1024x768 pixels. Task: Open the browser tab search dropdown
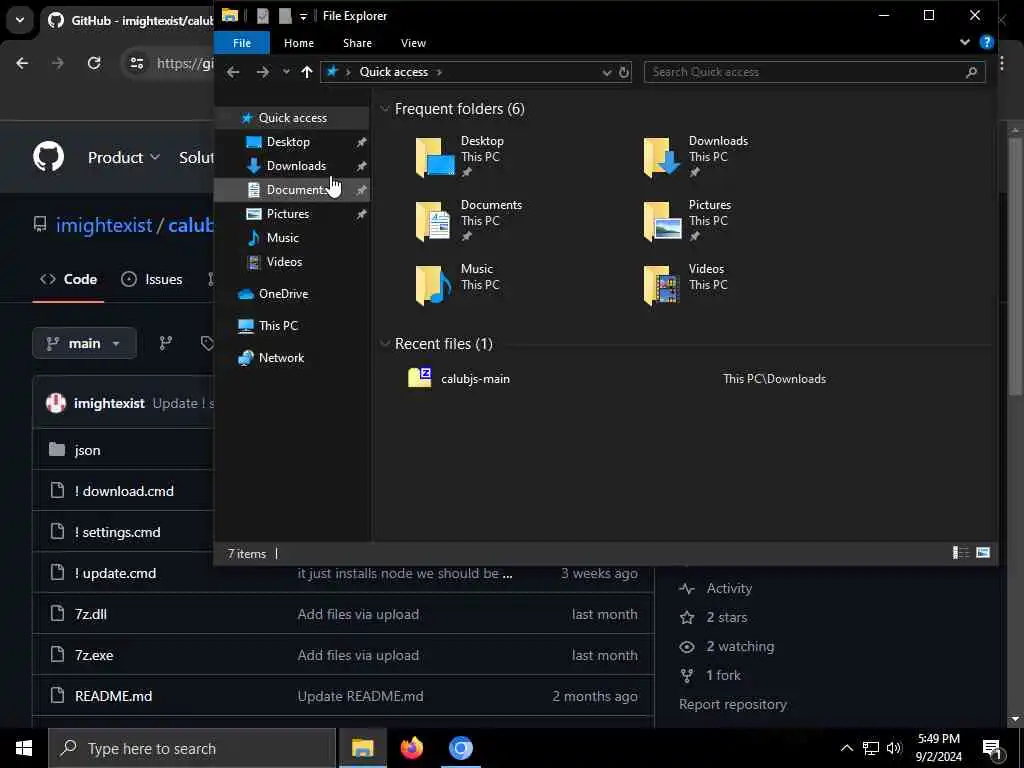(x=20, y=20)
